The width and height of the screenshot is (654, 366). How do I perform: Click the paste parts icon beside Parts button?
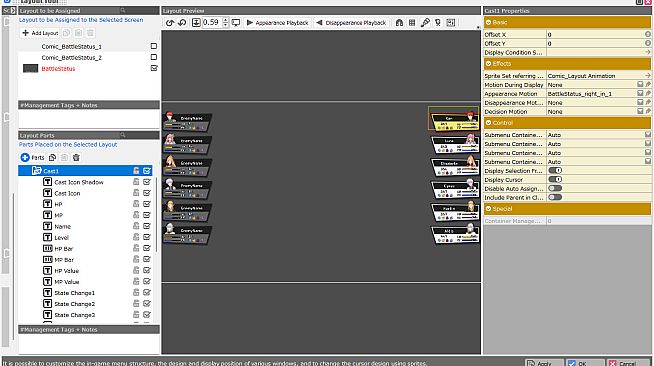(x=64, y=158)
